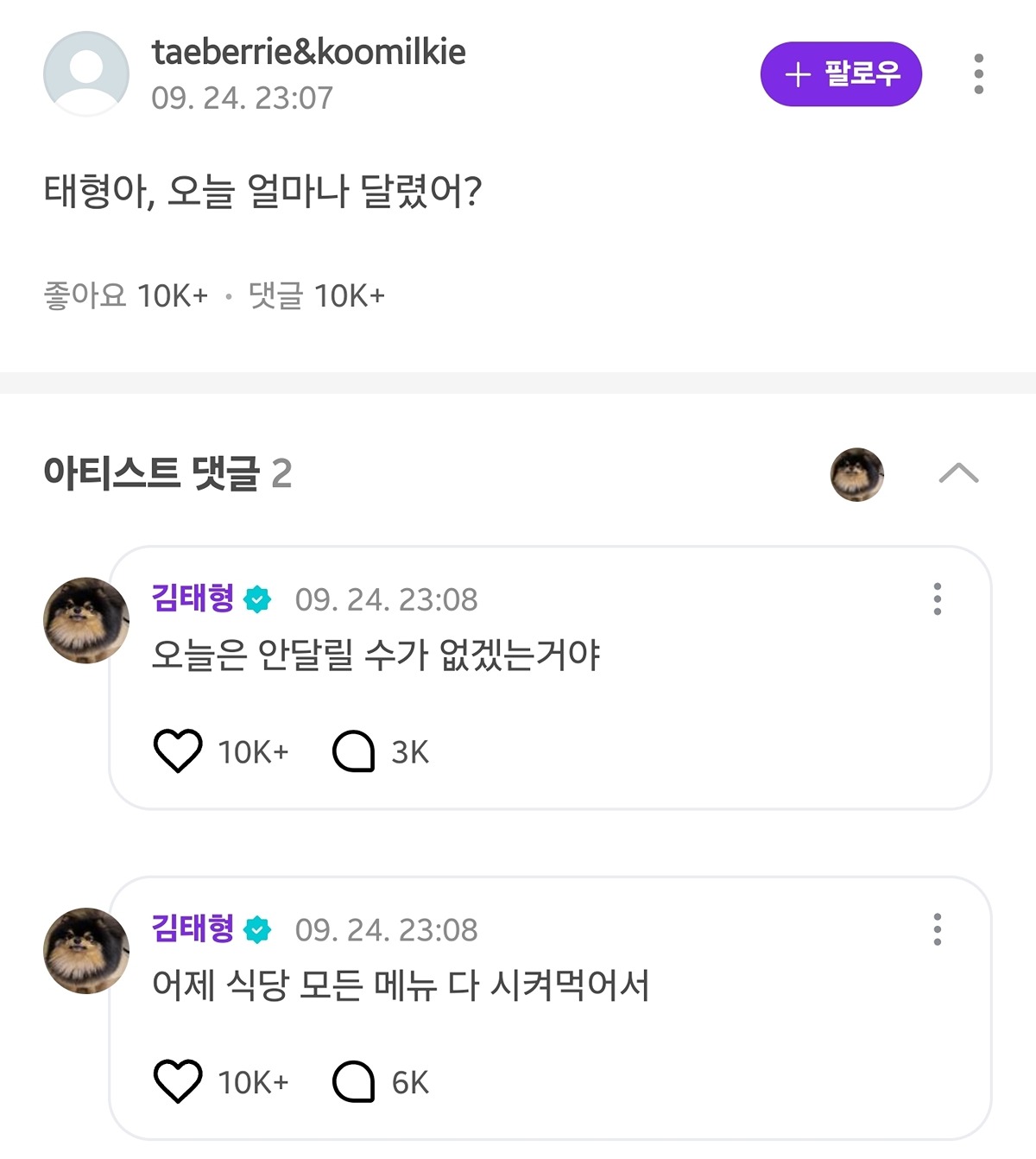Screen dimensions: 1036x1159
Task: Open the 김태형 name on the first comment
Action: 193,598
